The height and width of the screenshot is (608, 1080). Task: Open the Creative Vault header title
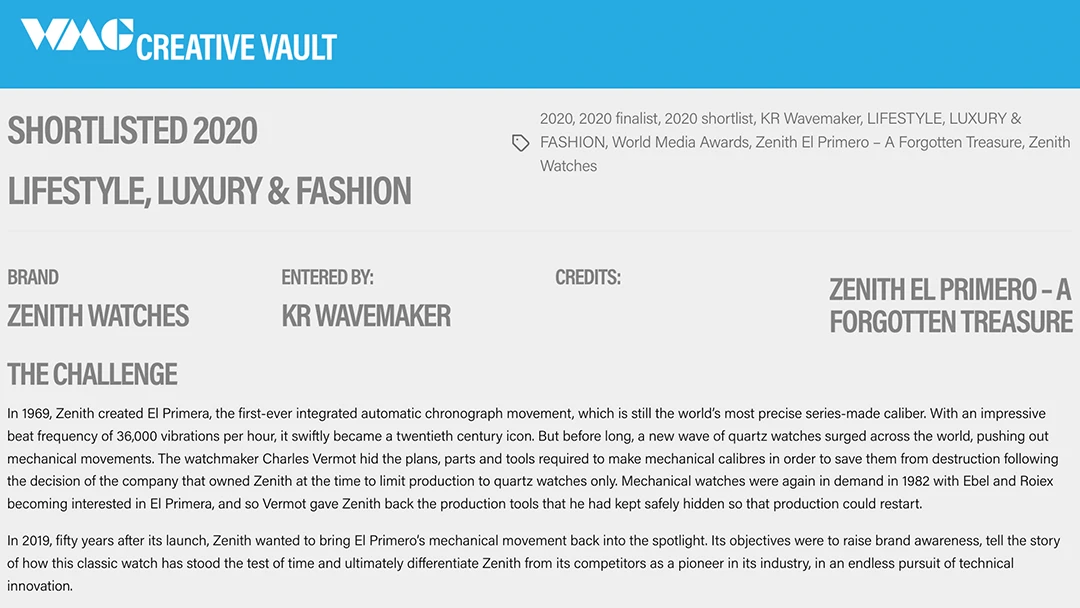pos(236,47)
